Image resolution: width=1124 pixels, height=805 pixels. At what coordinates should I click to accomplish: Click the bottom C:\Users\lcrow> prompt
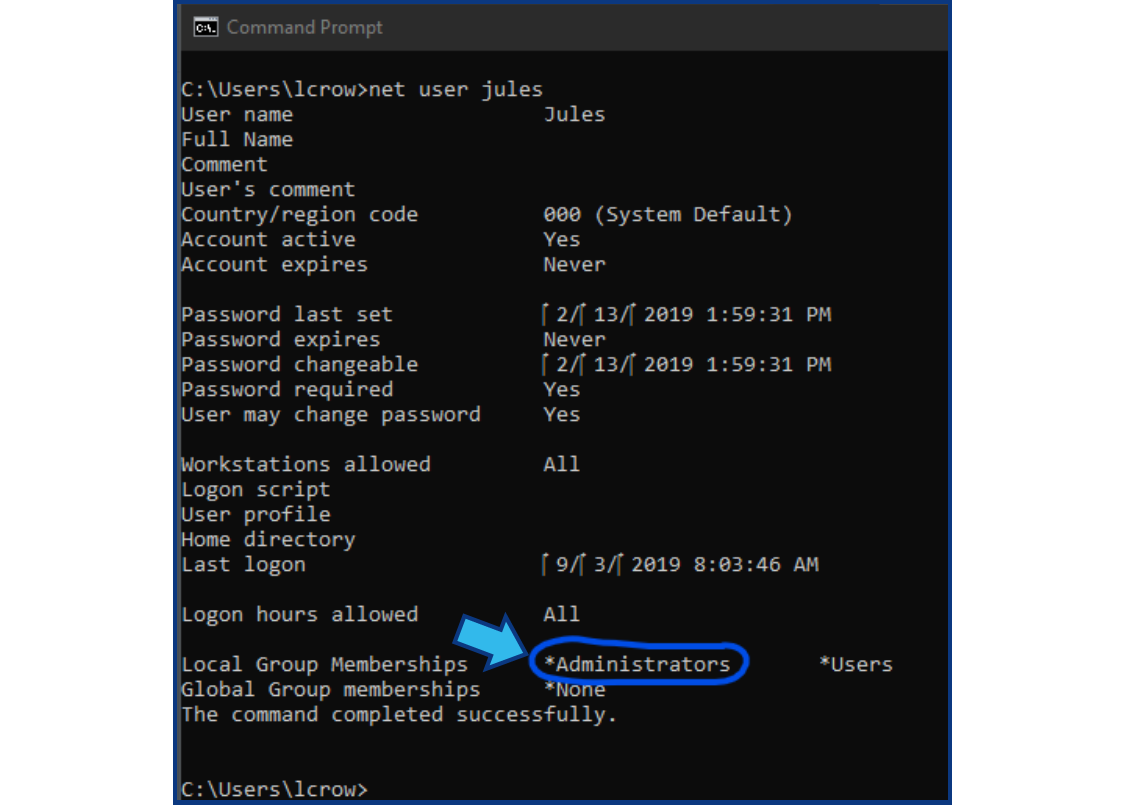pos(275,789)
